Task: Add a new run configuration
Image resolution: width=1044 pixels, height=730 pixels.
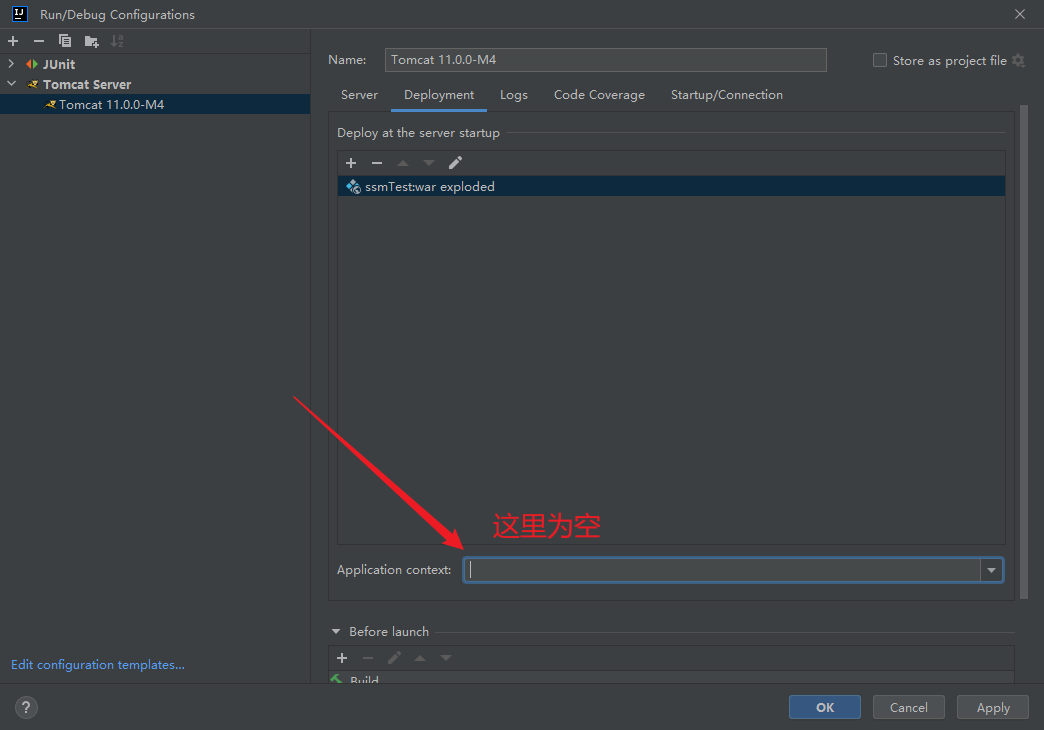Action: 13,41
